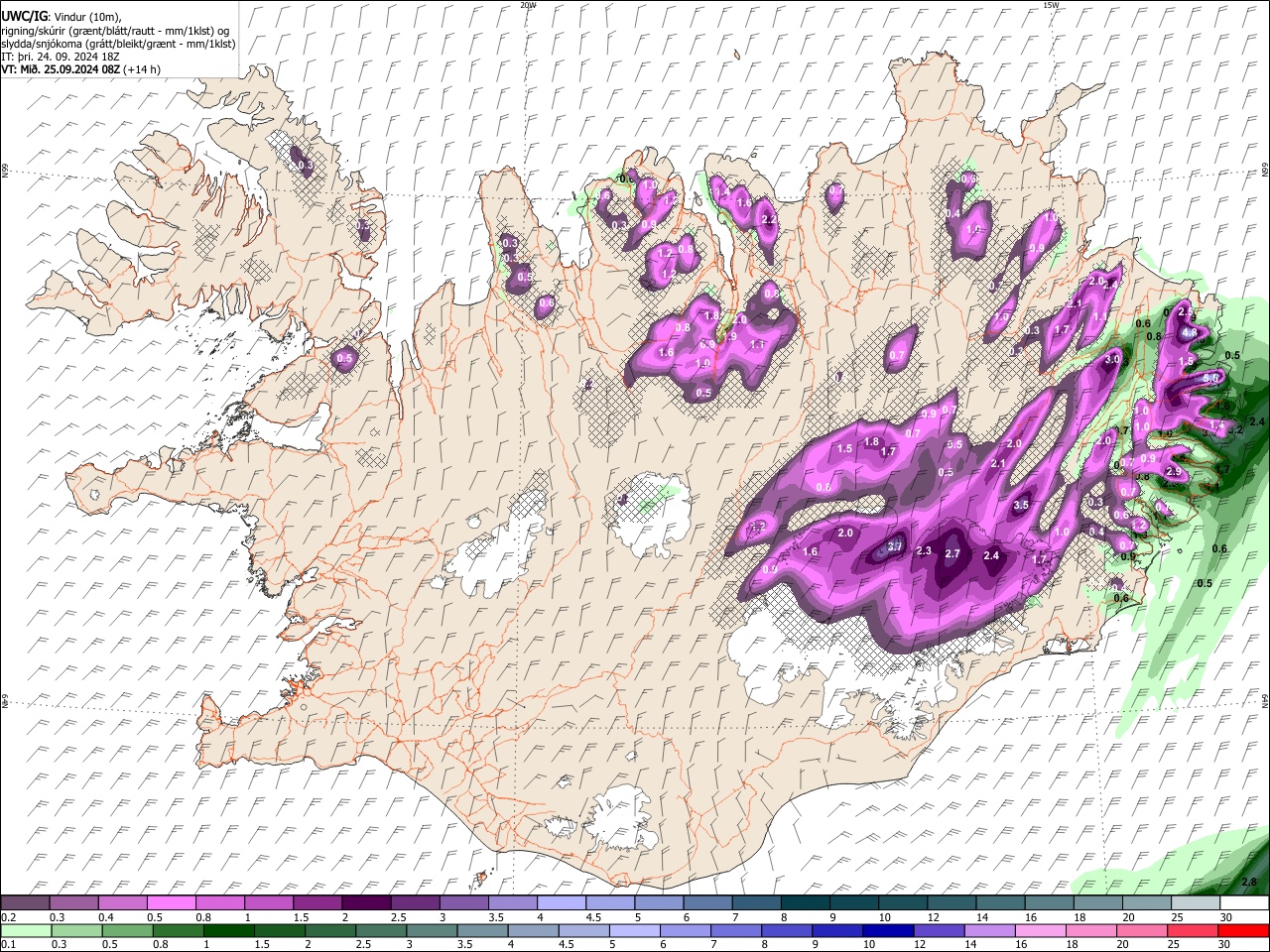Viewport: 1270px width, 952px height.
Task: Click the 3.0 precipitation value
Action: [x=1112, y=359]
